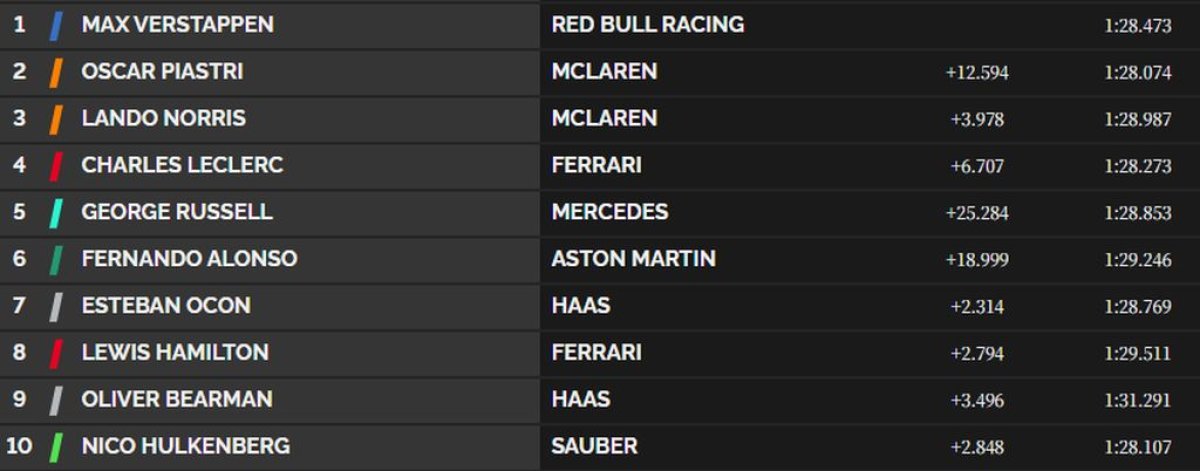Click Oliver Bearman's gray team stripe
Image resolution: width=1200 pixels, height=471 pixels.
click(57, 400)
